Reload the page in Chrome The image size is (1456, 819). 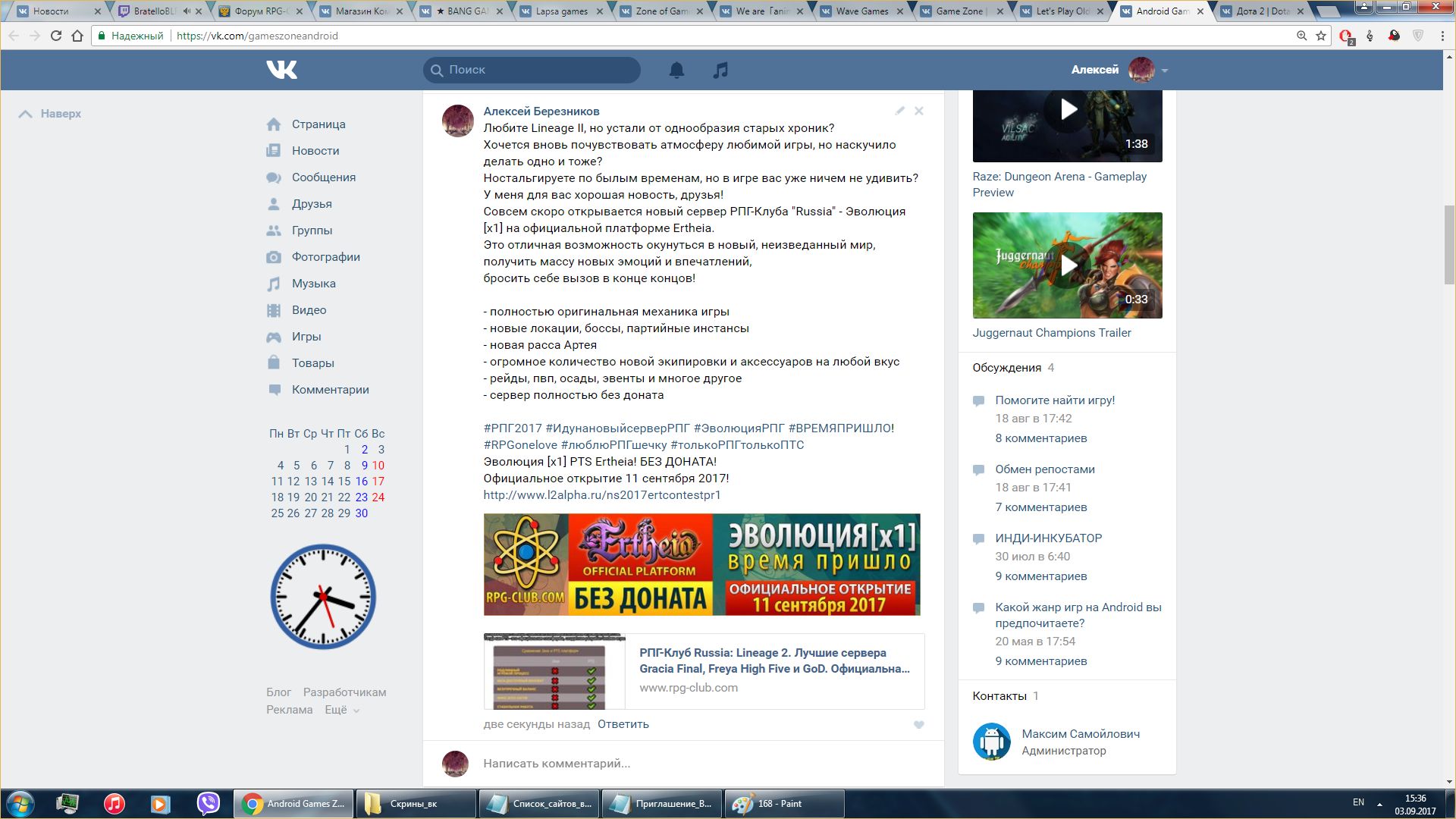click(x=55, y=36)
